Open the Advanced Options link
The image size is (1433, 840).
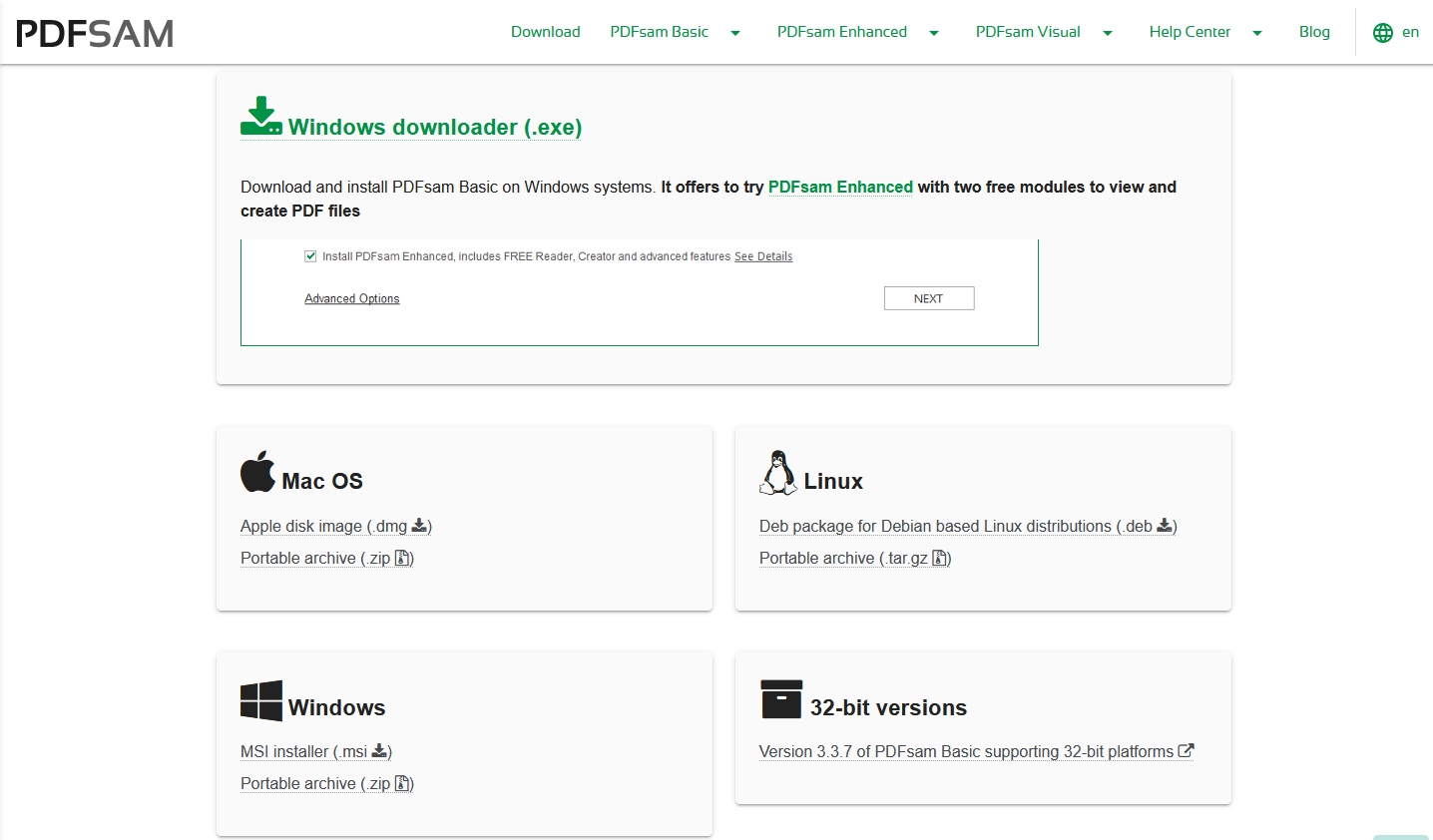[x=351, y=298]
